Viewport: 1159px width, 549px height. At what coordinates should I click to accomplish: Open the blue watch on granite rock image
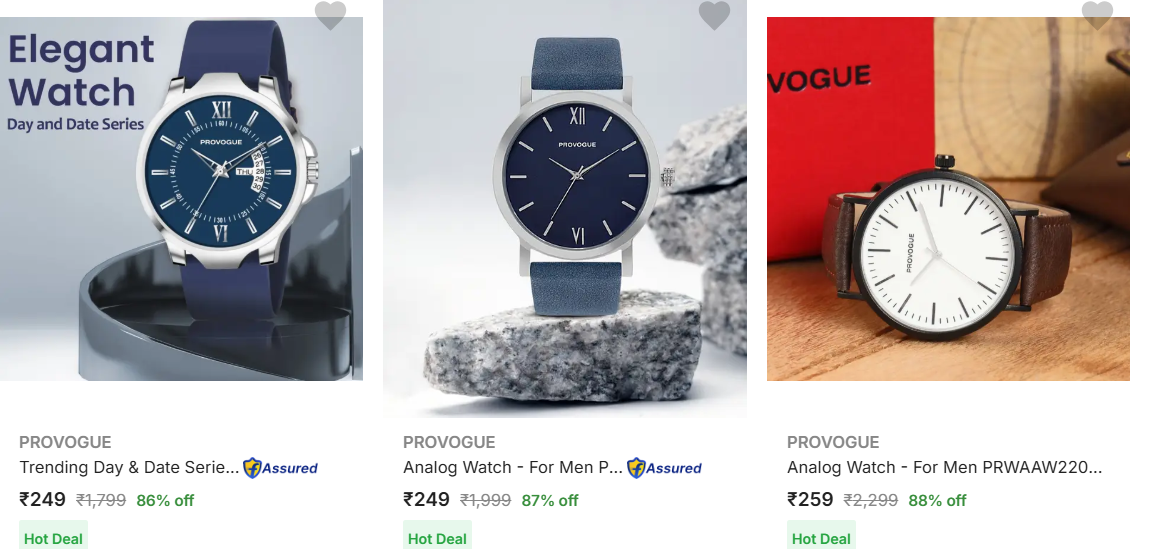pos(565,209)
